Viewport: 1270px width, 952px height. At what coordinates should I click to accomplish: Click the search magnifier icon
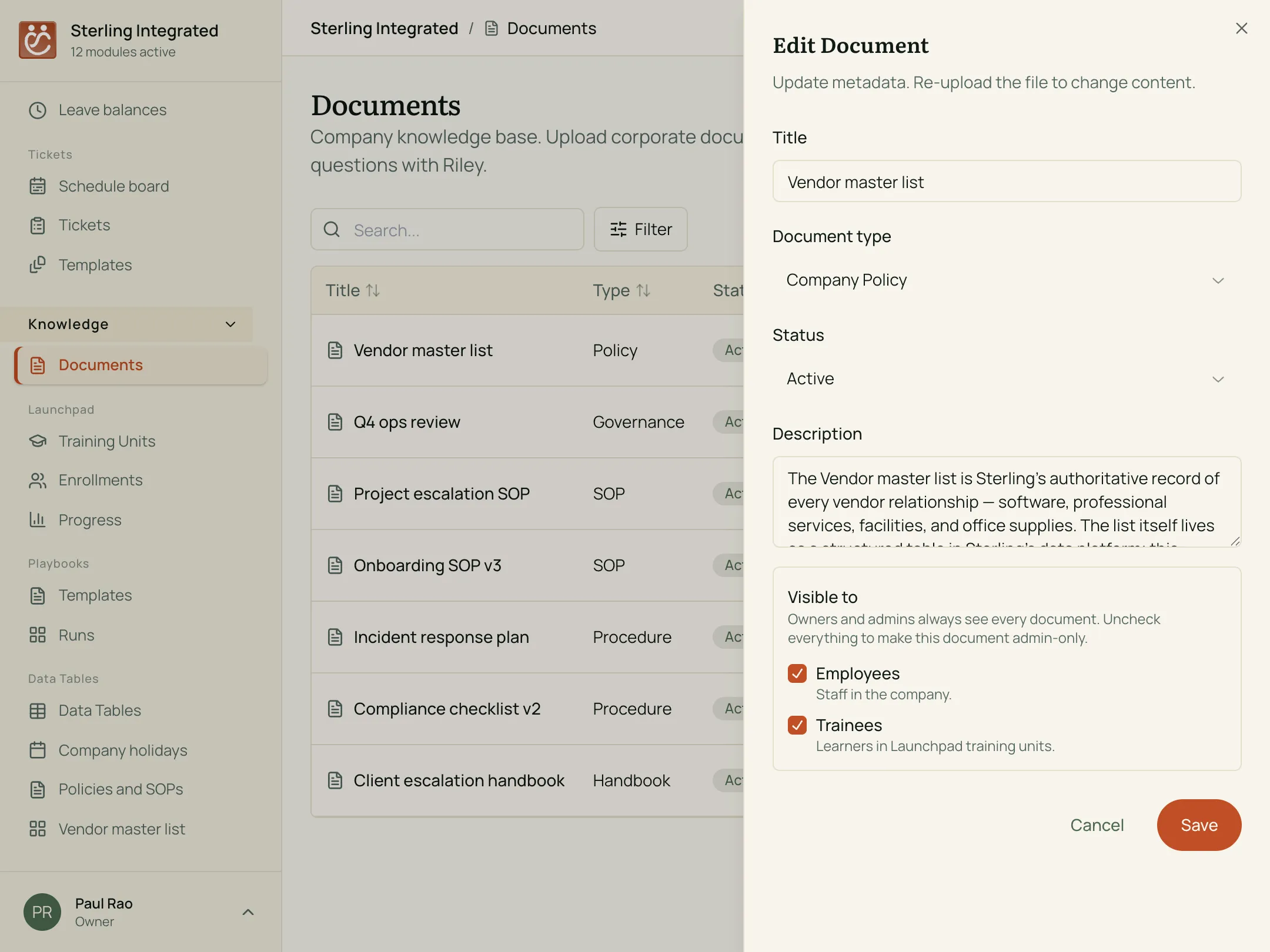coord(332,229)
